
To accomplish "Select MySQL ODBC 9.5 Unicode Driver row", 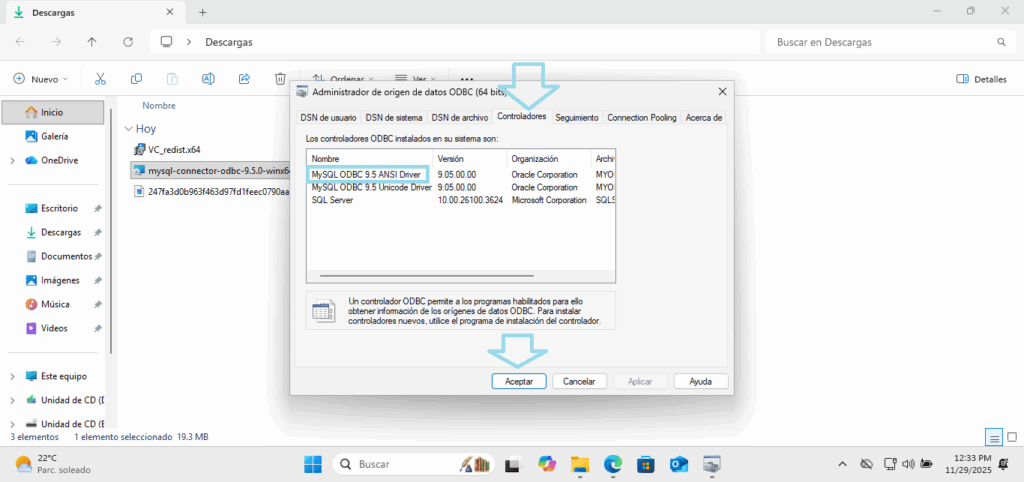I will click(461, 187).
